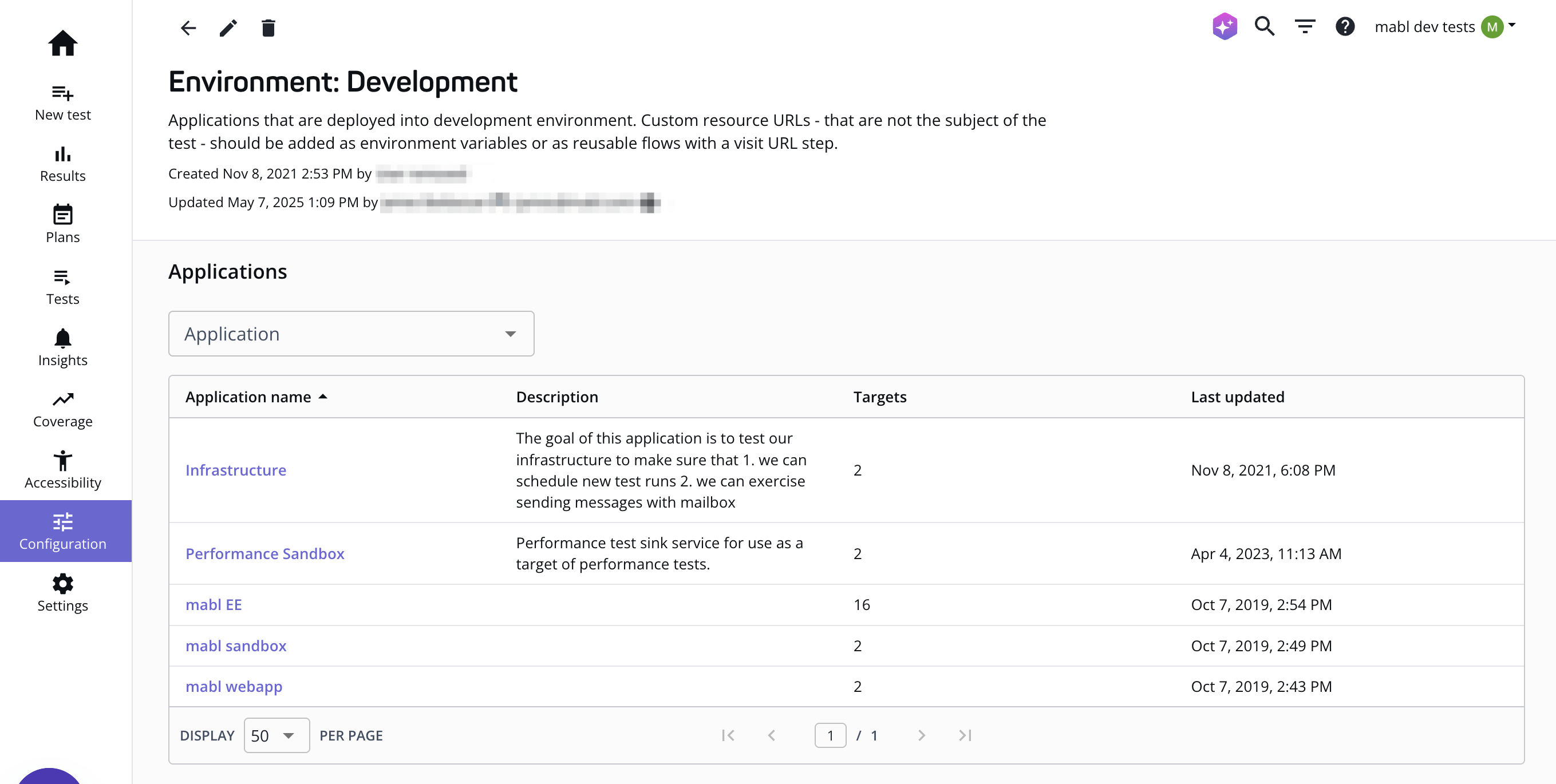Change the per-page display from 50
Viewport: 1556px width, 784px height.
pyautogui.click(x=276, y=735)
